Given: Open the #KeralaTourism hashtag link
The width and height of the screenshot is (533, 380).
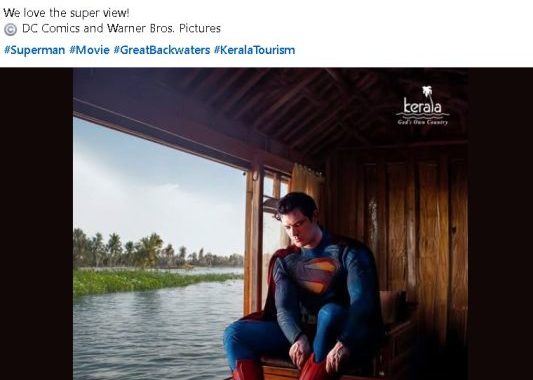Looking at the screenshot, I should 255,50.
